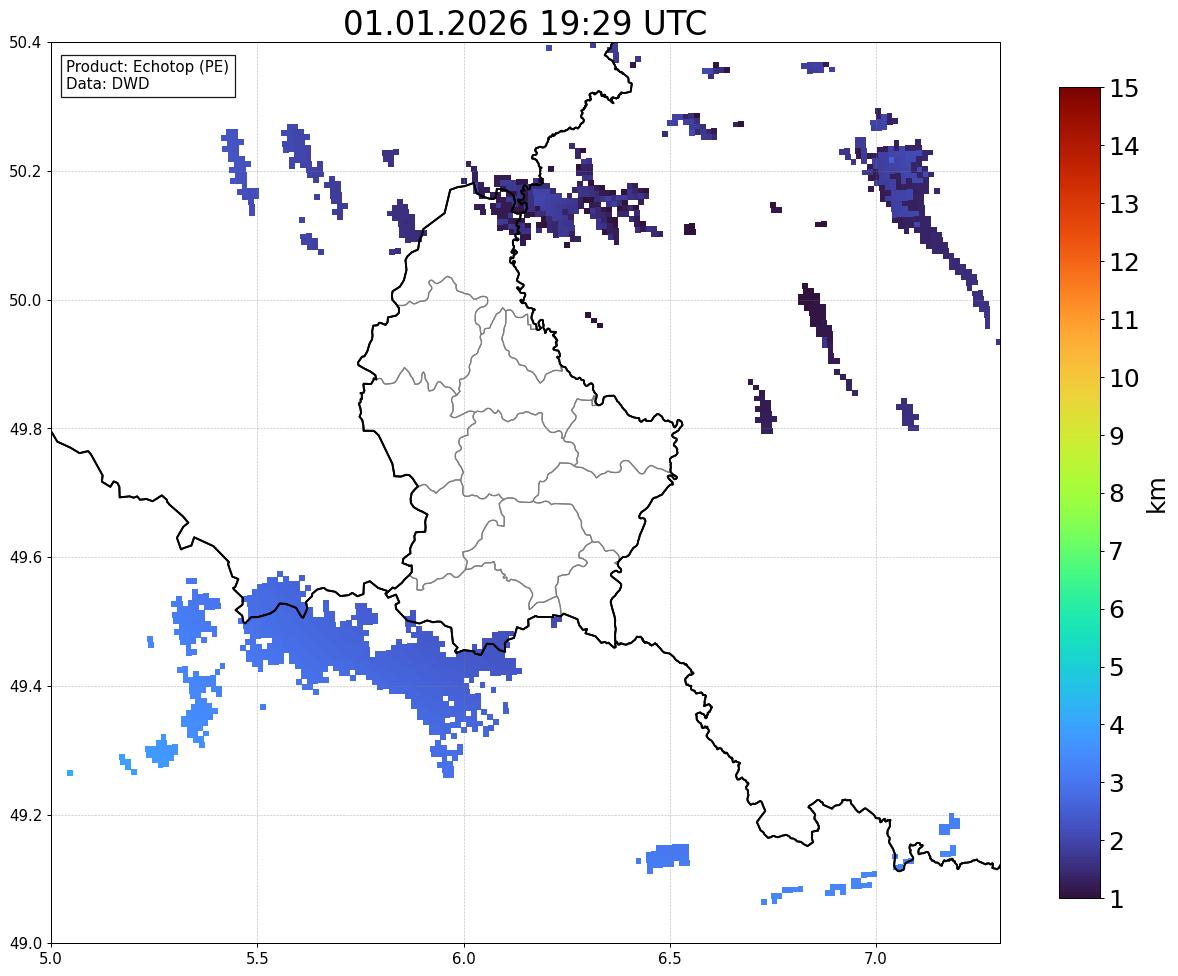Click the colorbar label '10'

pos(1124,378)
